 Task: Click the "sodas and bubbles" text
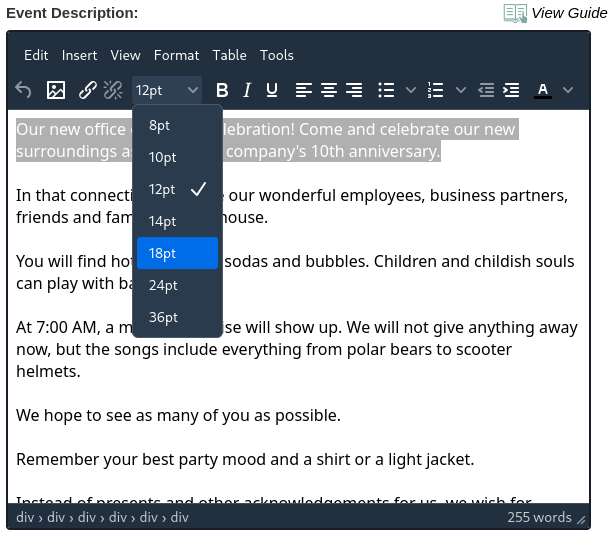point(296,261)
